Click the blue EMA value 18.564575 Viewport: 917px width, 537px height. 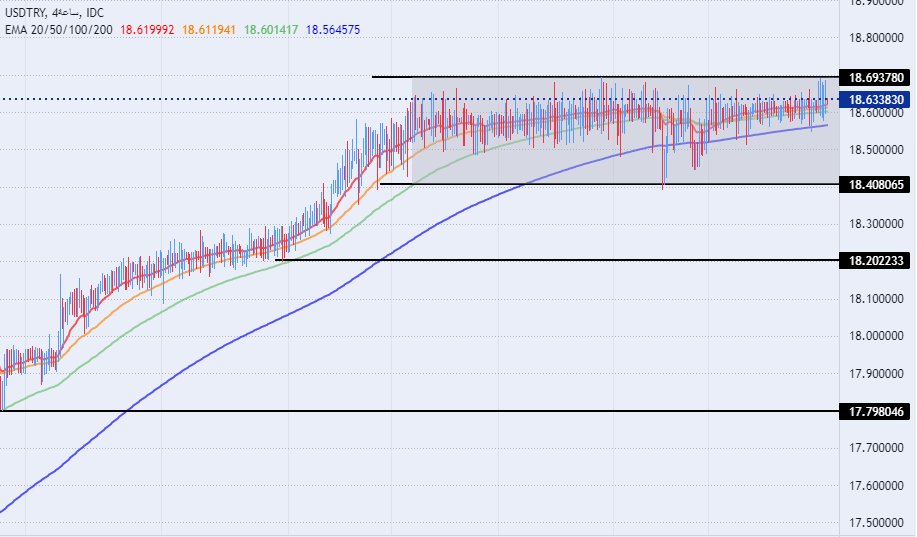(x=333, y=30)
